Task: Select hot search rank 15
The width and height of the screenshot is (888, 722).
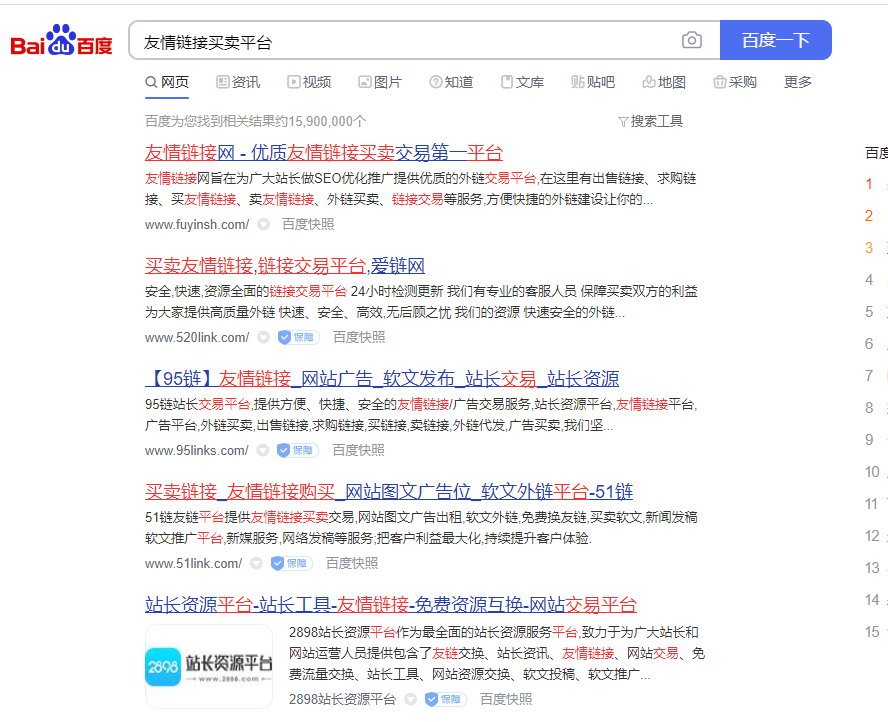Action: 872,632
